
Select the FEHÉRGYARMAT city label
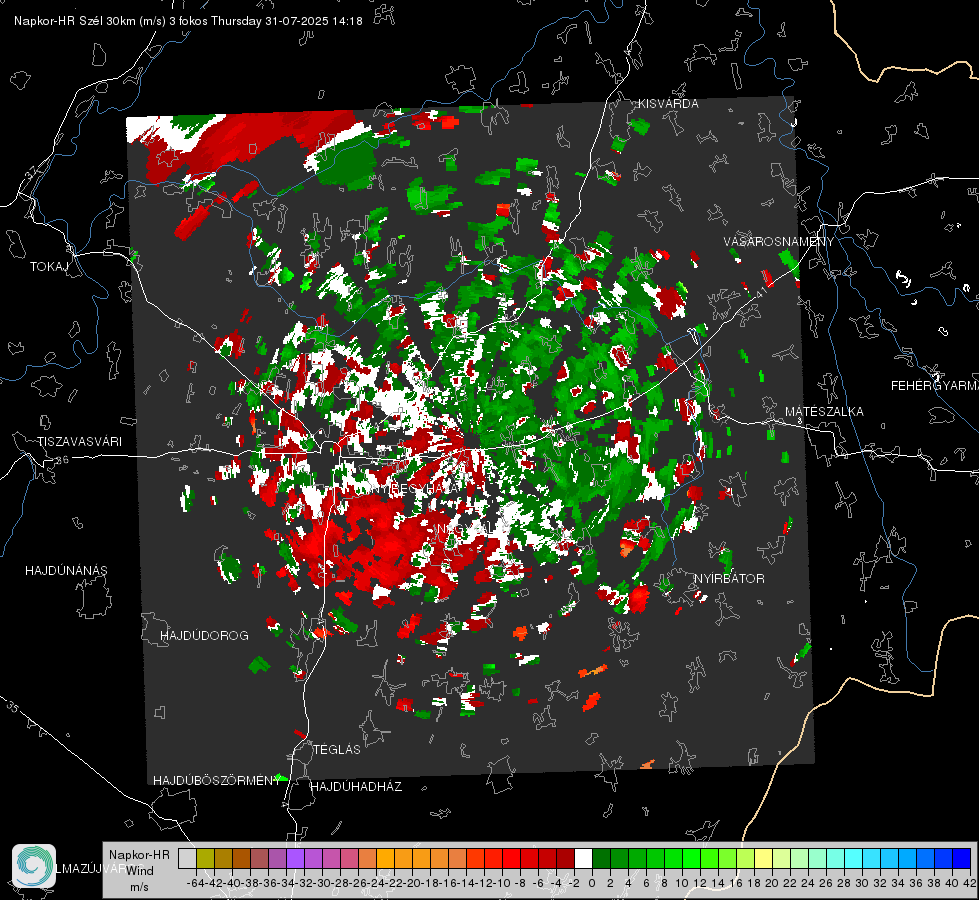click(935, 386)
